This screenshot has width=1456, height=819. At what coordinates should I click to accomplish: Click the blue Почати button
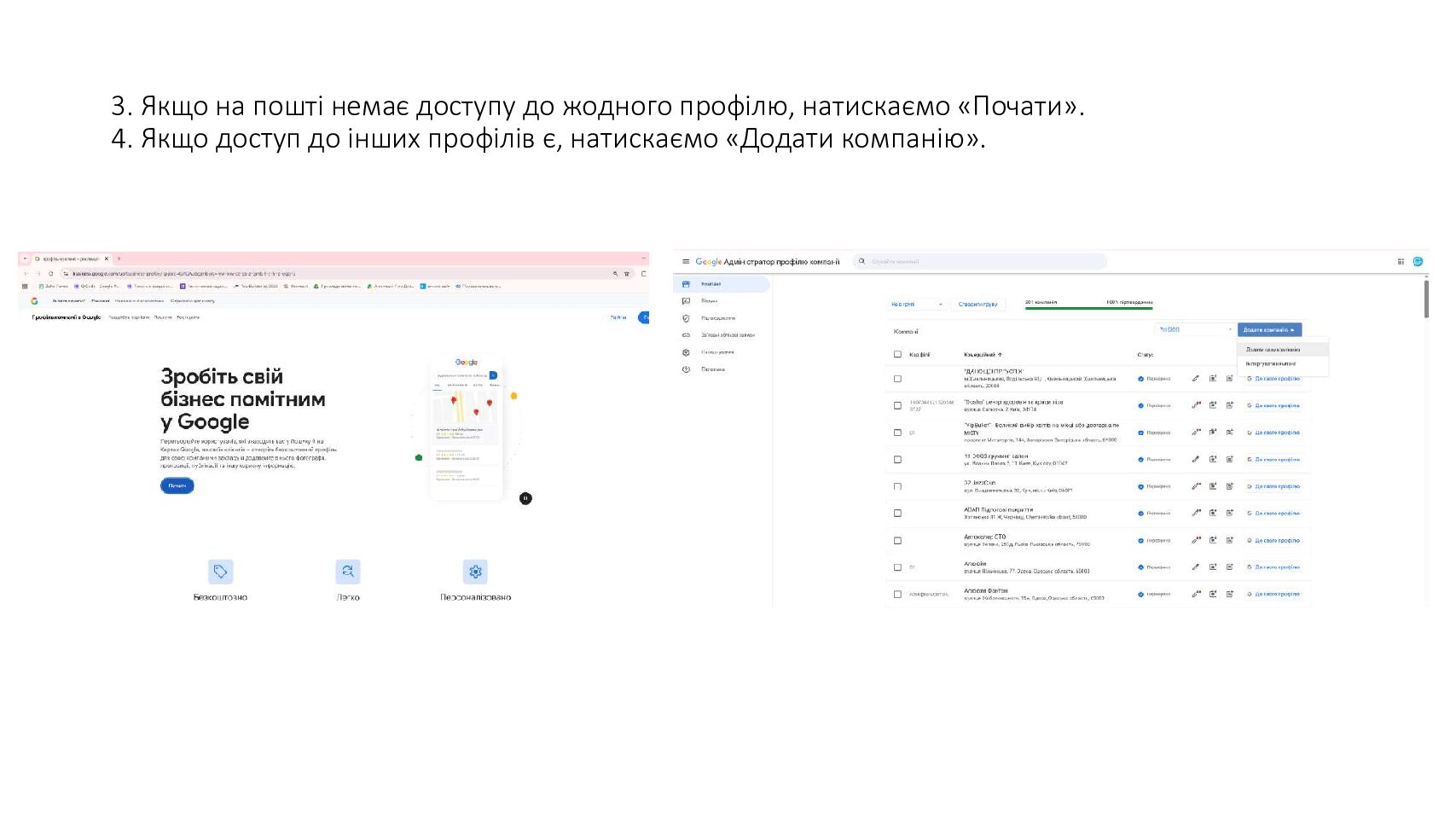pyautogui.click(x=177, y=485)
